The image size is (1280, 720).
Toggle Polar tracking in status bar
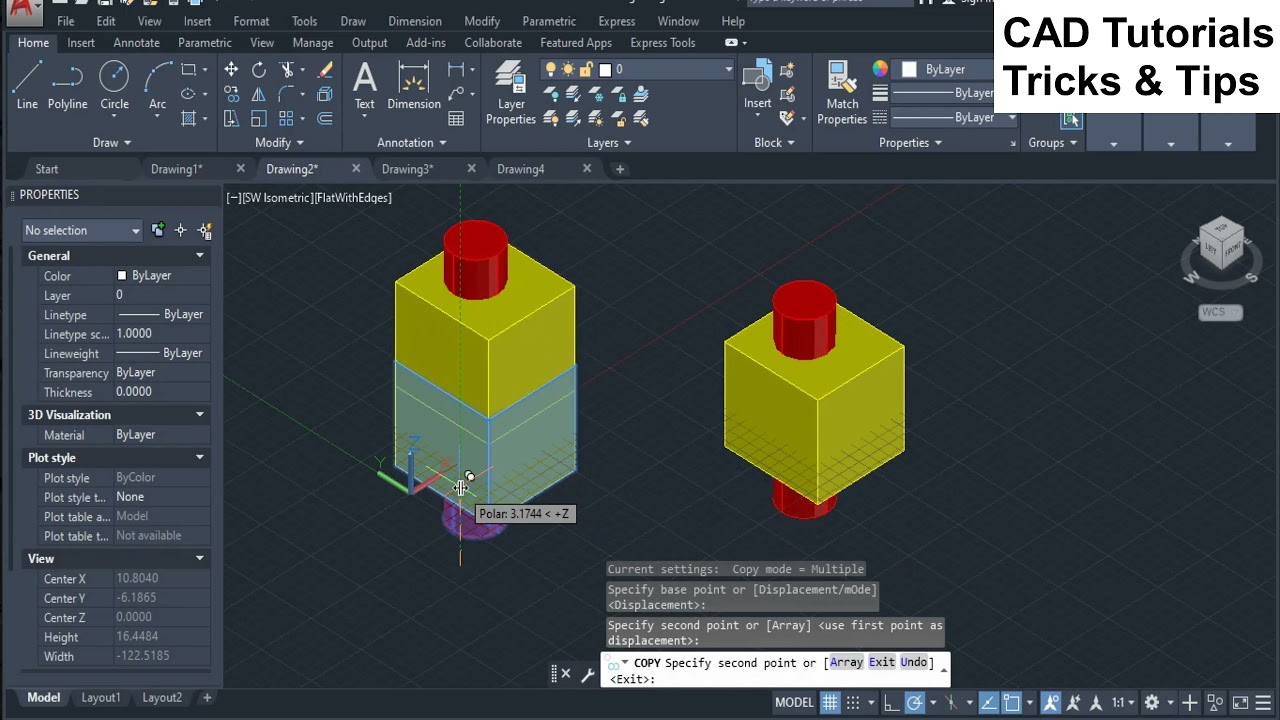tap(915, 703)
